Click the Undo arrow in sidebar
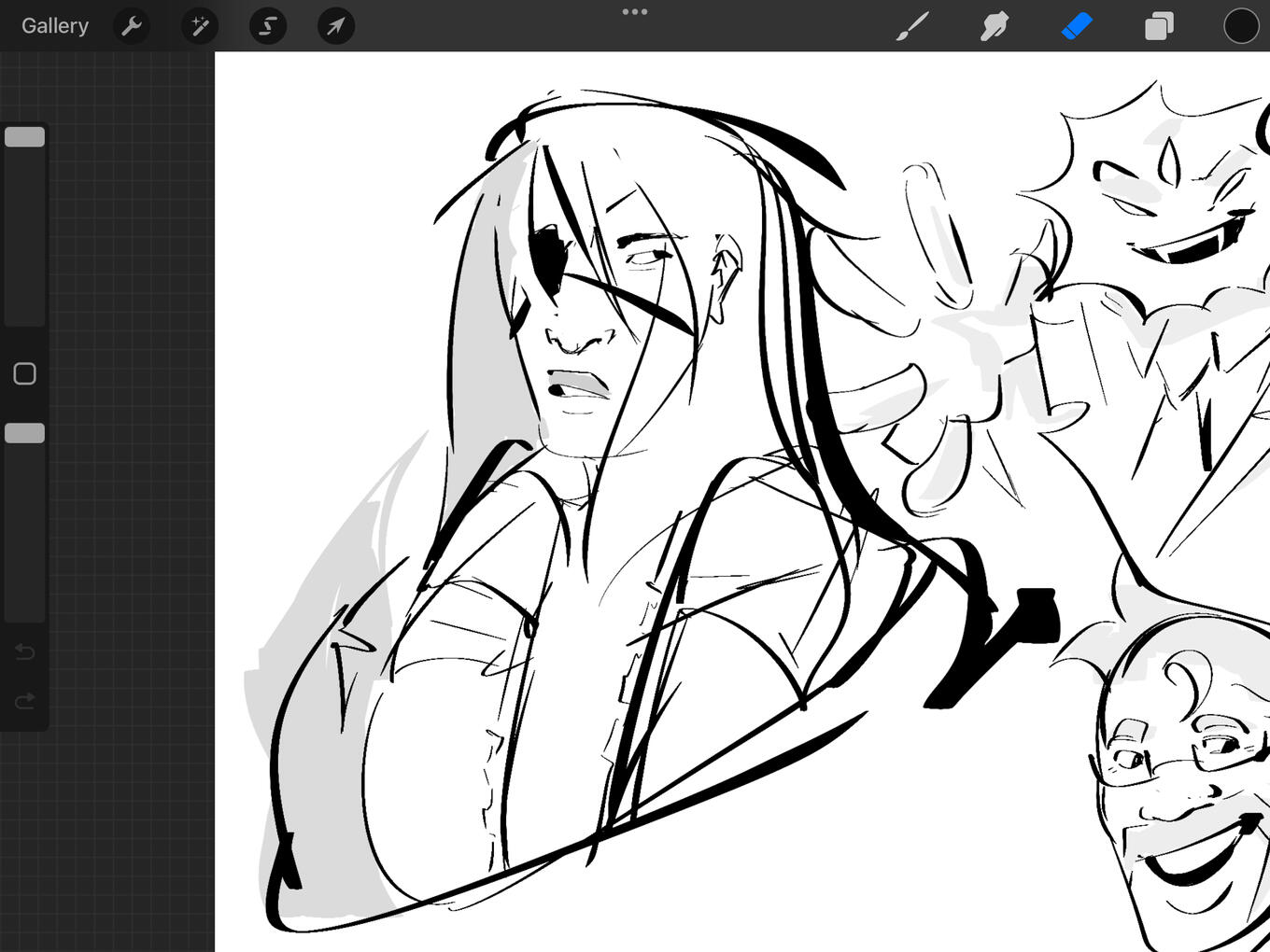 (x=25, y=651)
